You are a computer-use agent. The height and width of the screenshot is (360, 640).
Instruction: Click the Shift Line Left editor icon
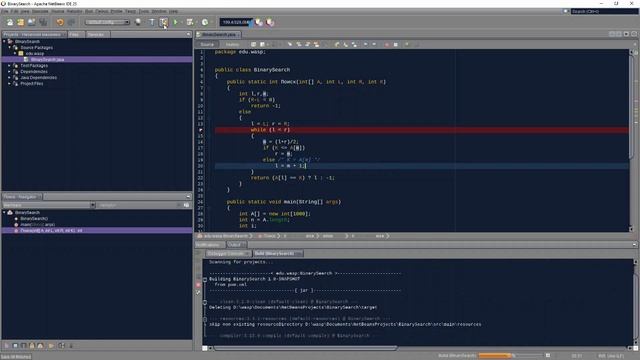tap(365, 44)
